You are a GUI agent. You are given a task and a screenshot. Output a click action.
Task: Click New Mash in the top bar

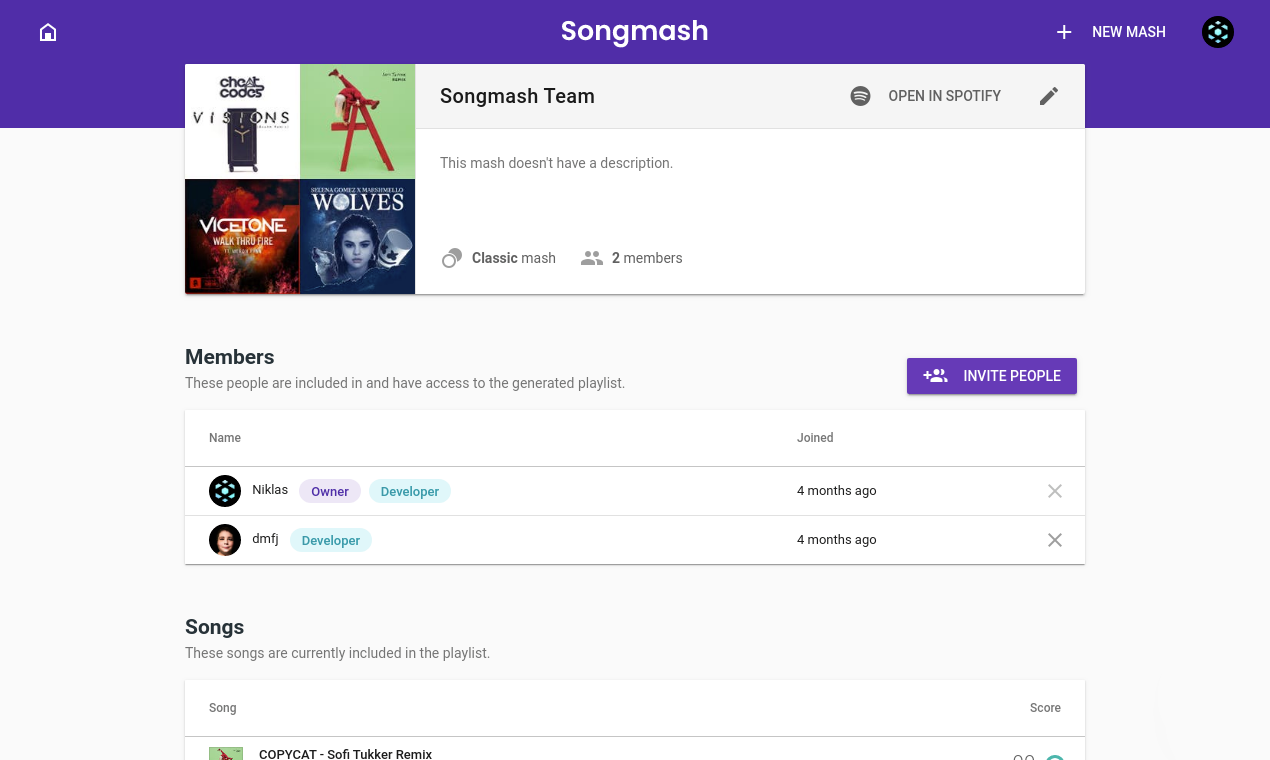pos(1128,32)
